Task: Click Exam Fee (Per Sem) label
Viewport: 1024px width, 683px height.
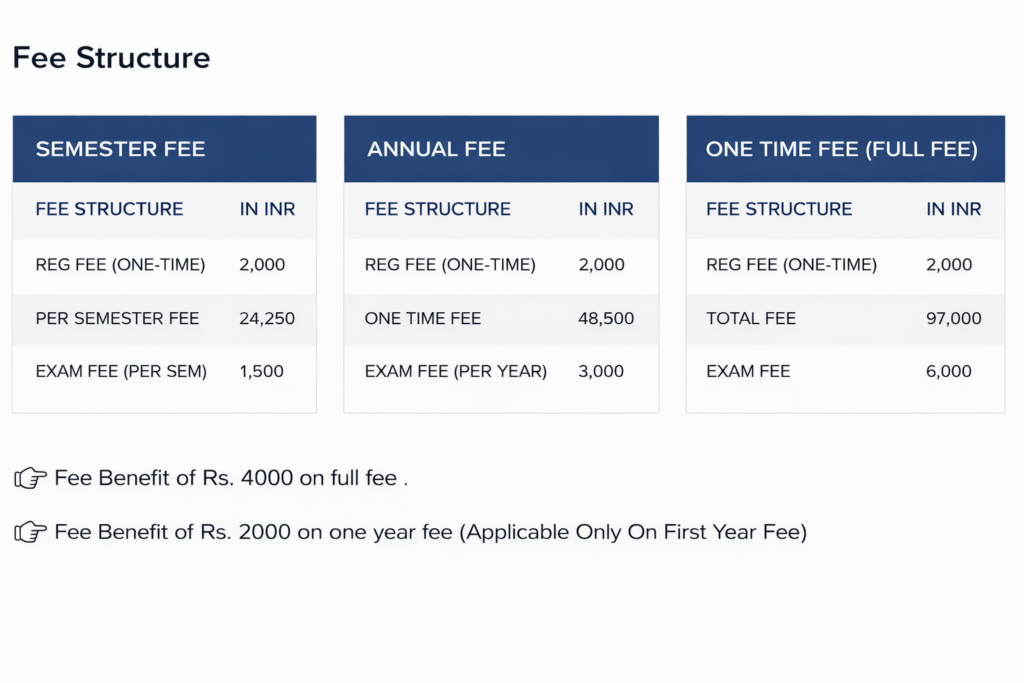Action: click(121, 372)
